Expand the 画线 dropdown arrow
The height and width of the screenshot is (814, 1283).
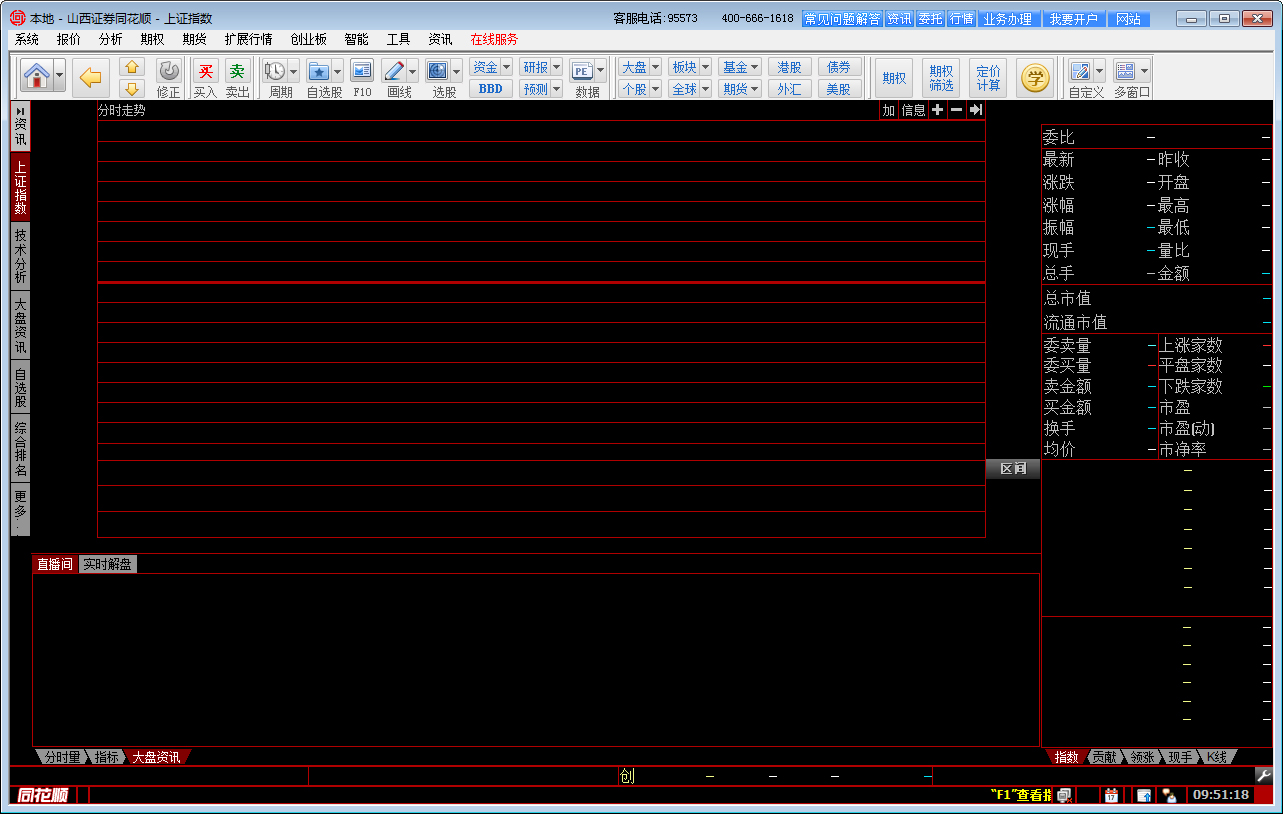coord(412,71)
